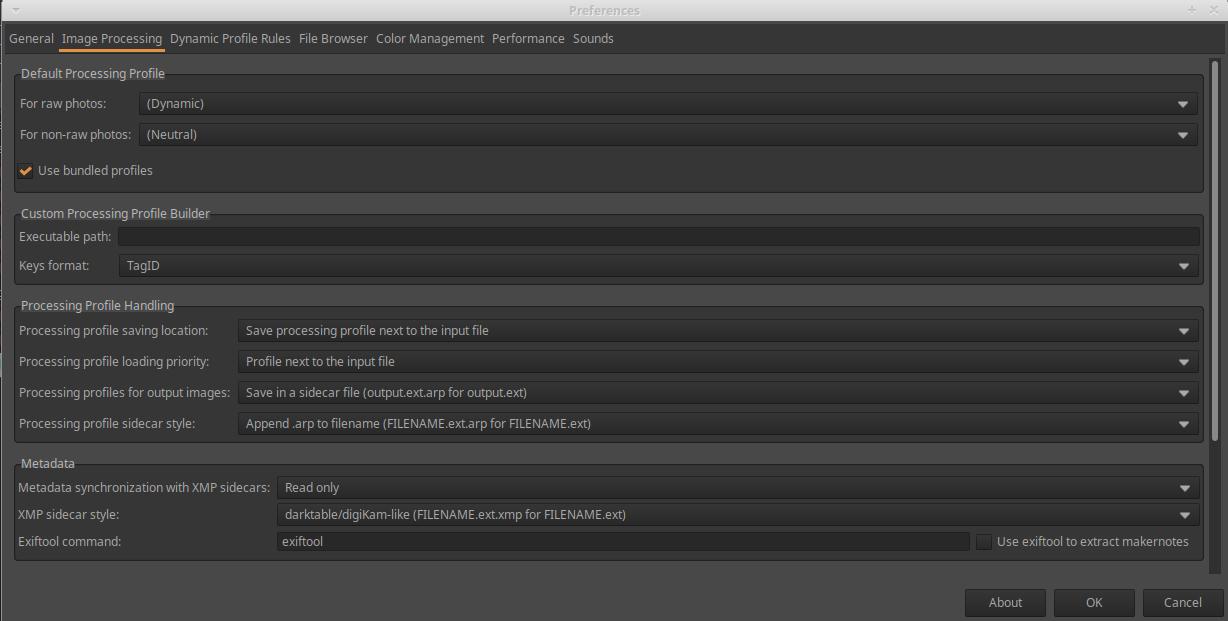The width and height of the screenshot is (1228, 621).
Task: Click the Executable path input field
Action: click(x=658, y=237)
